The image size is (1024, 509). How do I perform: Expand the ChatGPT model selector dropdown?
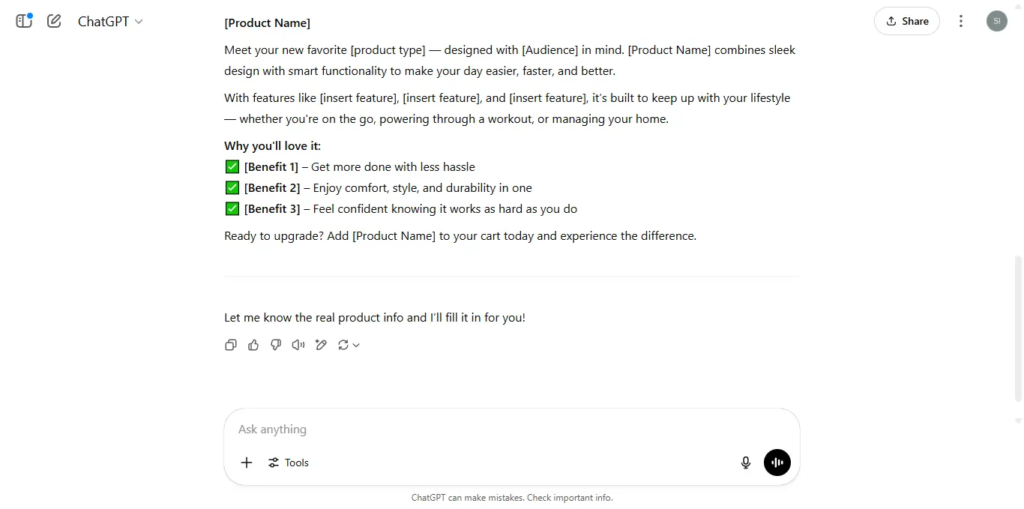[x=110, y=21]
